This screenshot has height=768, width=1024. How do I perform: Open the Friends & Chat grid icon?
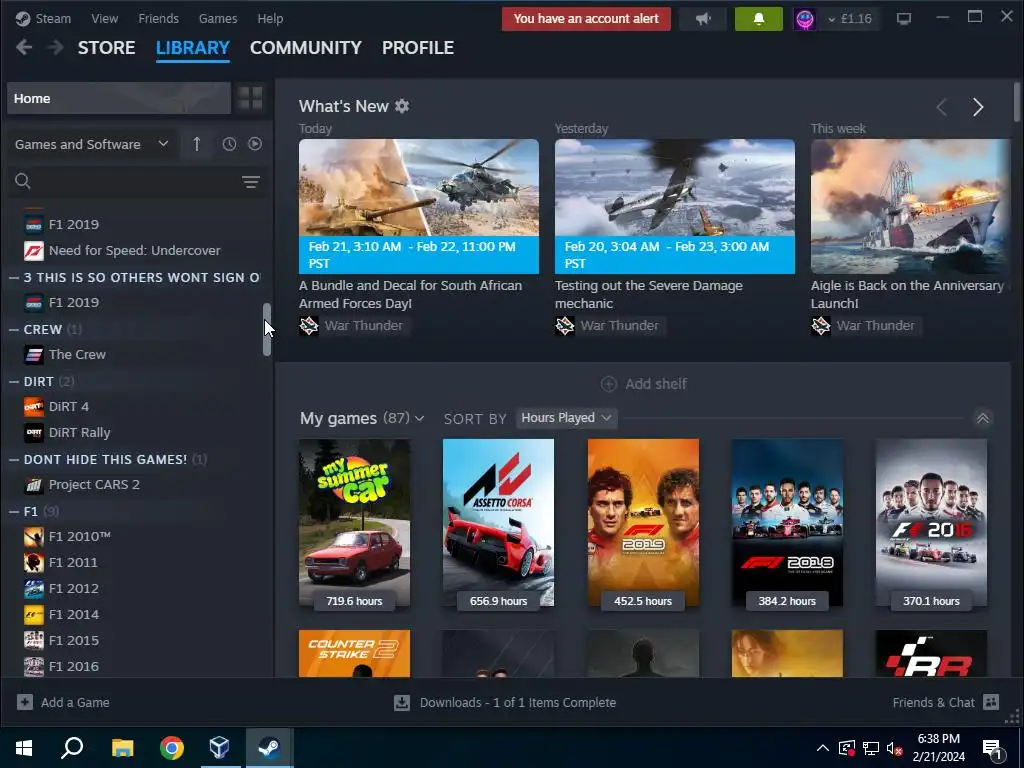point(991,702)
